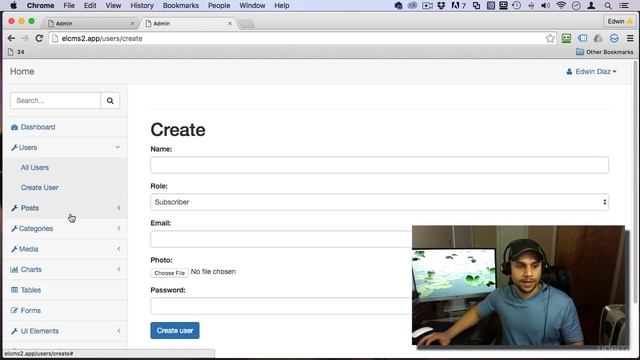This screenshot has width=640, height=360.
Task: Open the Edwin Diaz user dropdown
Action: 591,71
